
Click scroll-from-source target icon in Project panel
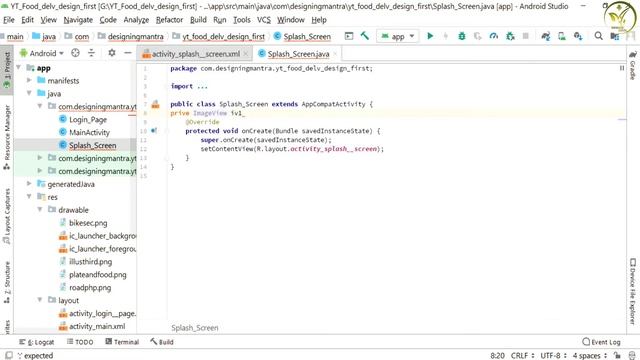[x=75, y=53]
